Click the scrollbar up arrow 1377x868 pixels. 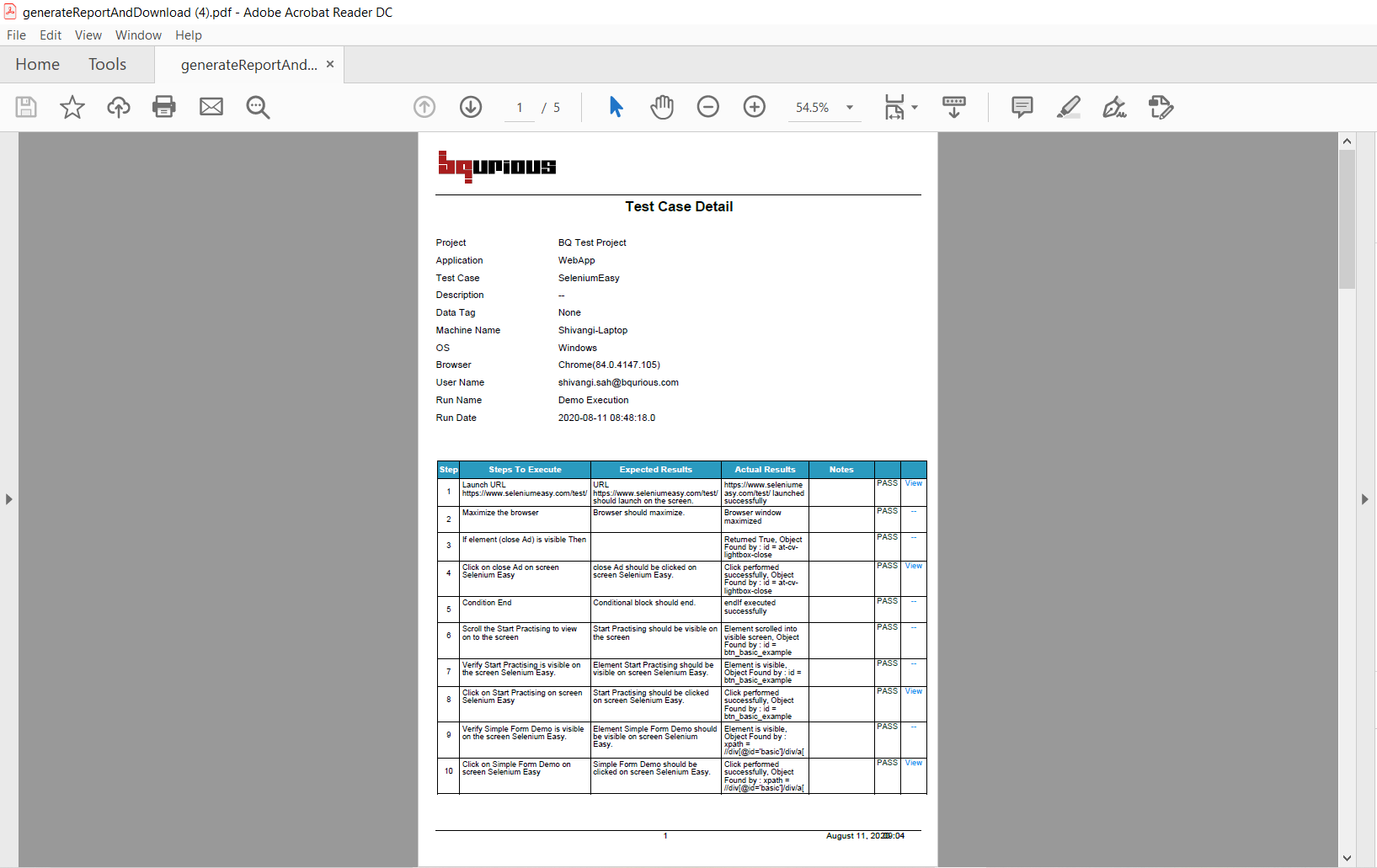point(1347,141)
